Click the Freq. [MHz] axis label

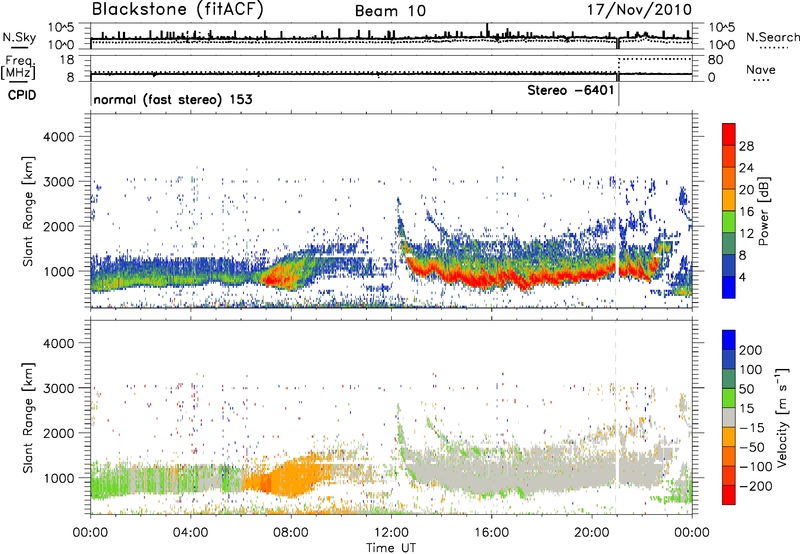[x=18, y=67]
